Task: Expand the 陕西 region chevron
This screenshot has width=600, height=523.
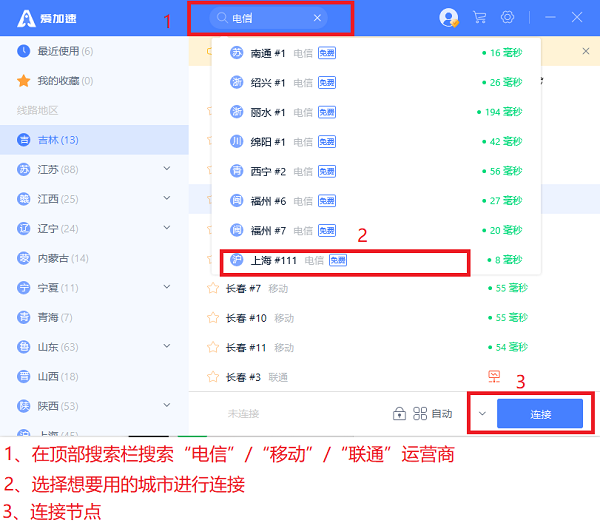Action: point(167,405)
